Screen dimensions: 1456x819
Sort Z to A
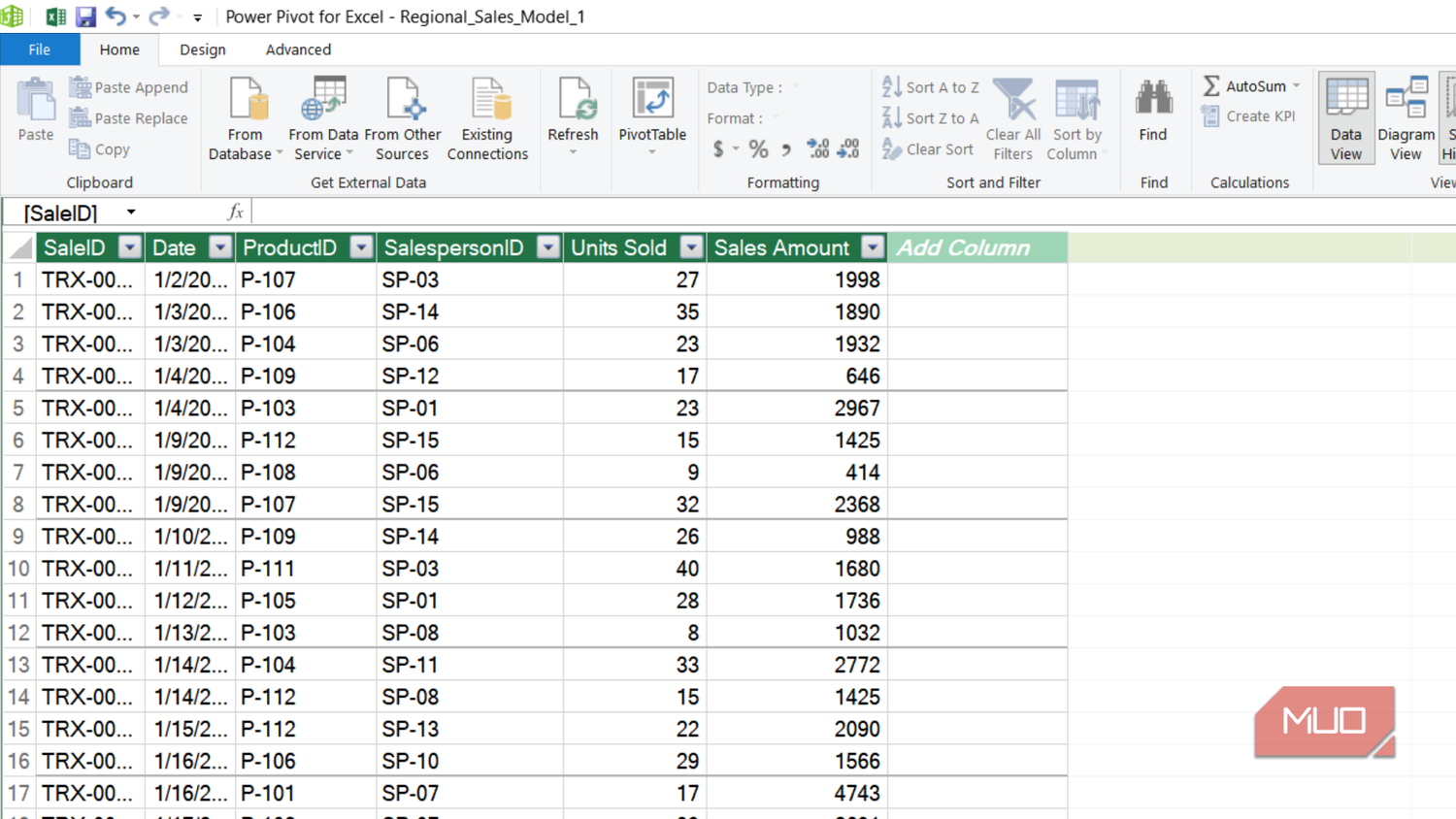point(931,118)
